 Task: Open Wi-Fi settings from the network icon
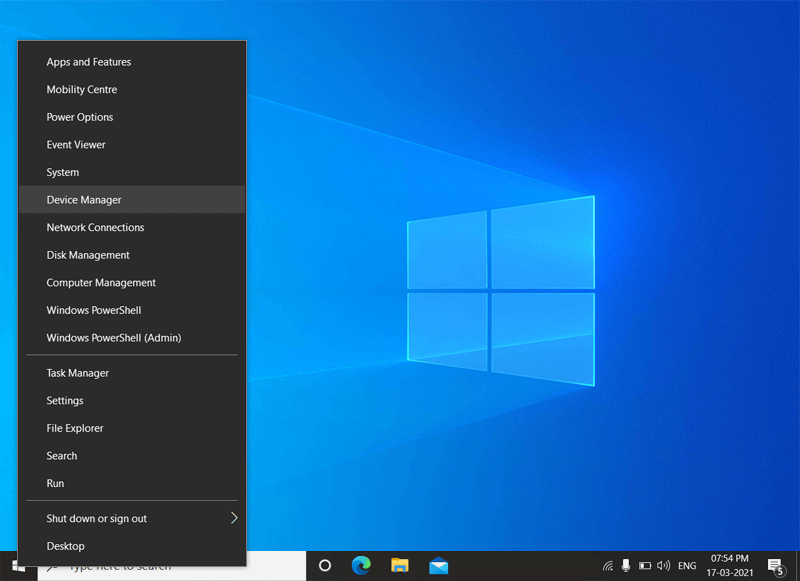point(607,565)
